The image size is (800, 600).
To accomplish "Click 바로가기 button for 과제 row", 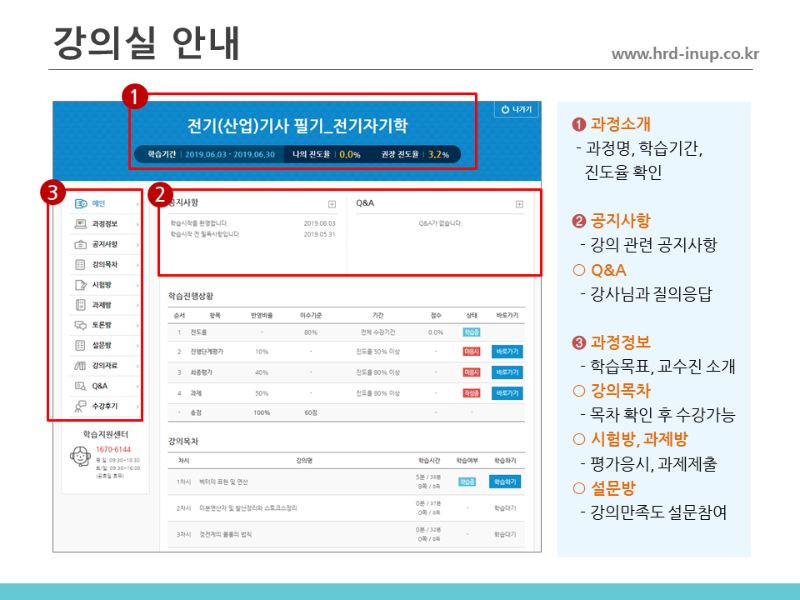I will tap(507, 393).
